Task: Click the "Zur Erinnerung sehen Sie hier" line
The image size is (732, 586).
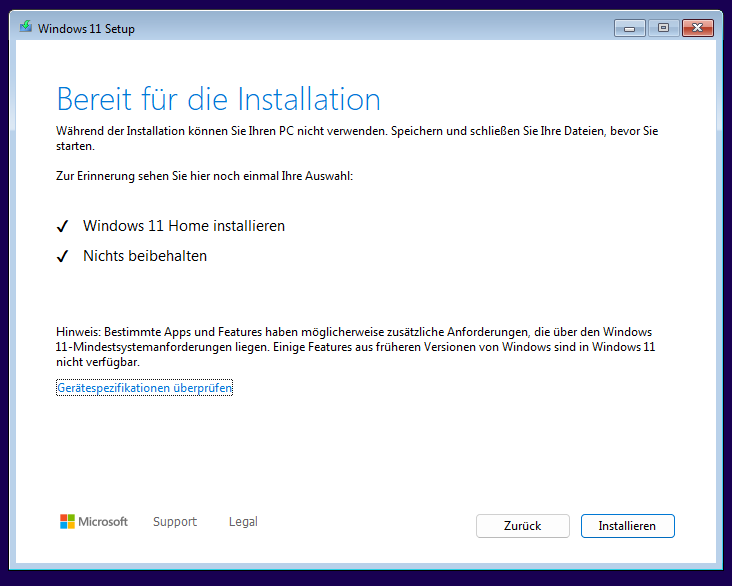Action: [x=204, y=176]
